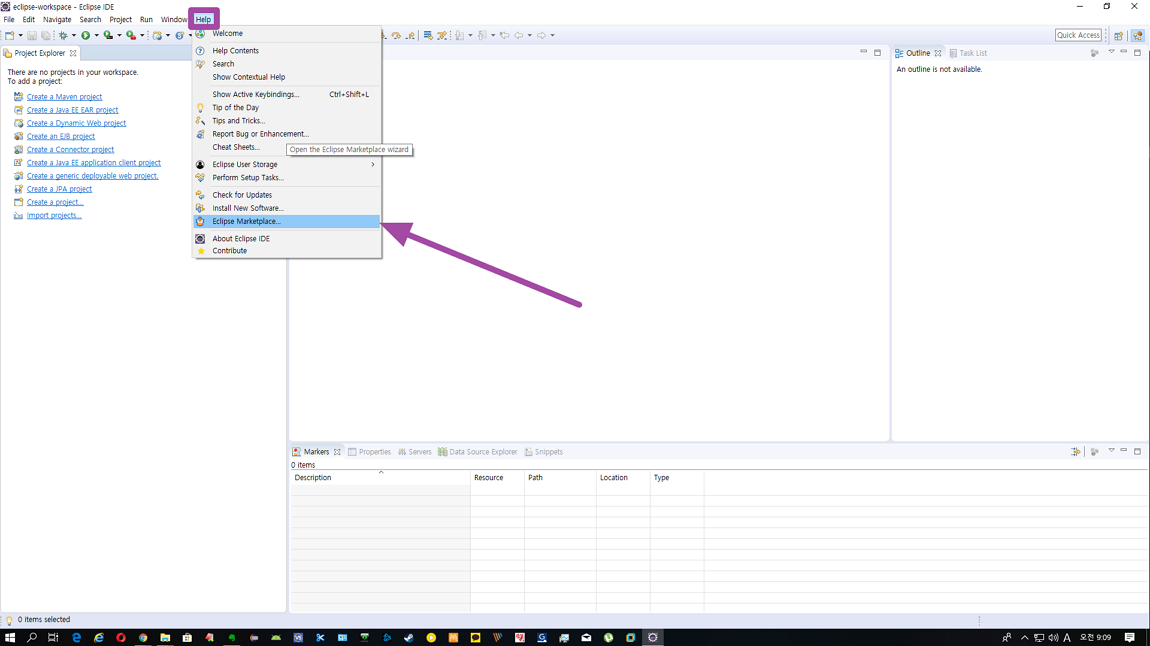Open the Create a Dynamic Web project link
Viewport: 1150px width, 646px height.
point(76,123)
